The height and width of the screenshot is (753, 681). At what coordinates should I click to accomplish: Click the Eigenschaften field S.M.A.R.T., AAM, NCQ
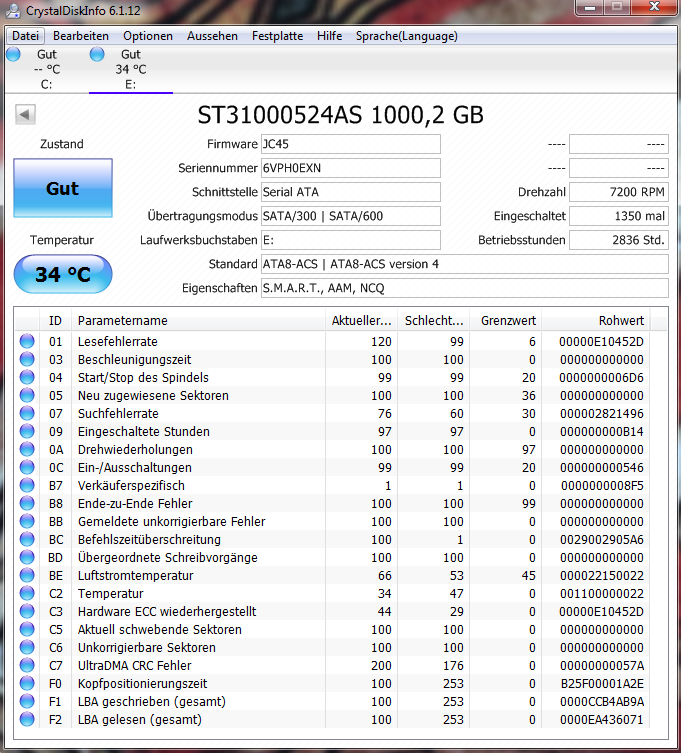click(464, 288)
